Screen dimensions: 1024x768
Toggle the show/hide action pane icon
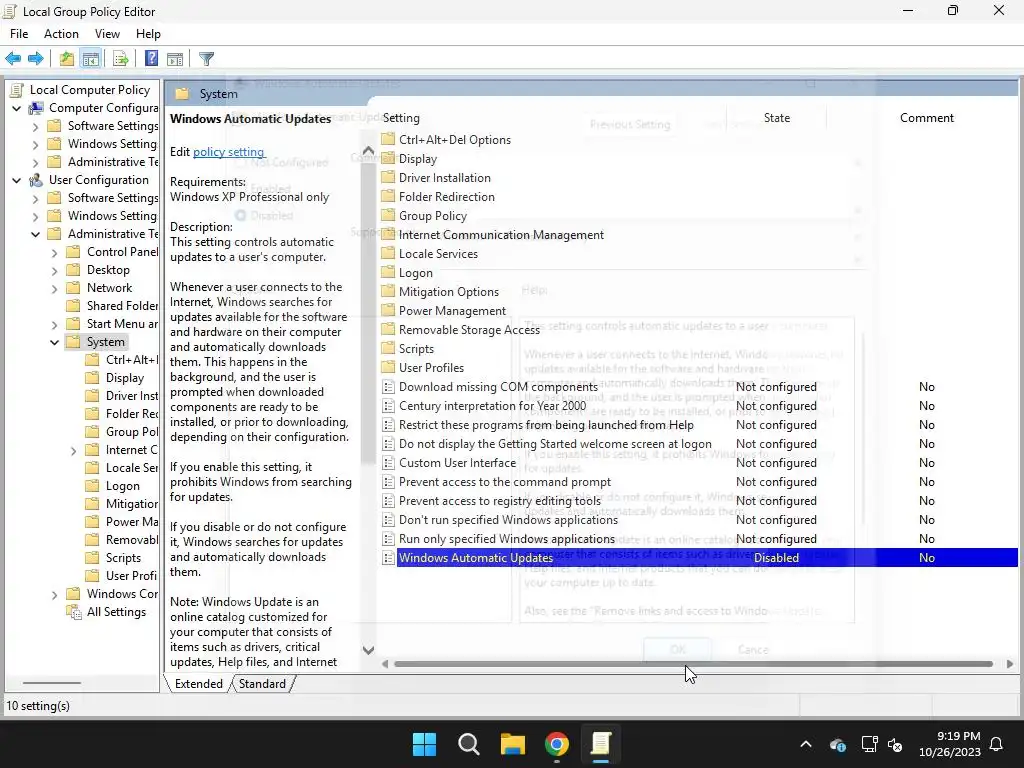tap(175, 59)
